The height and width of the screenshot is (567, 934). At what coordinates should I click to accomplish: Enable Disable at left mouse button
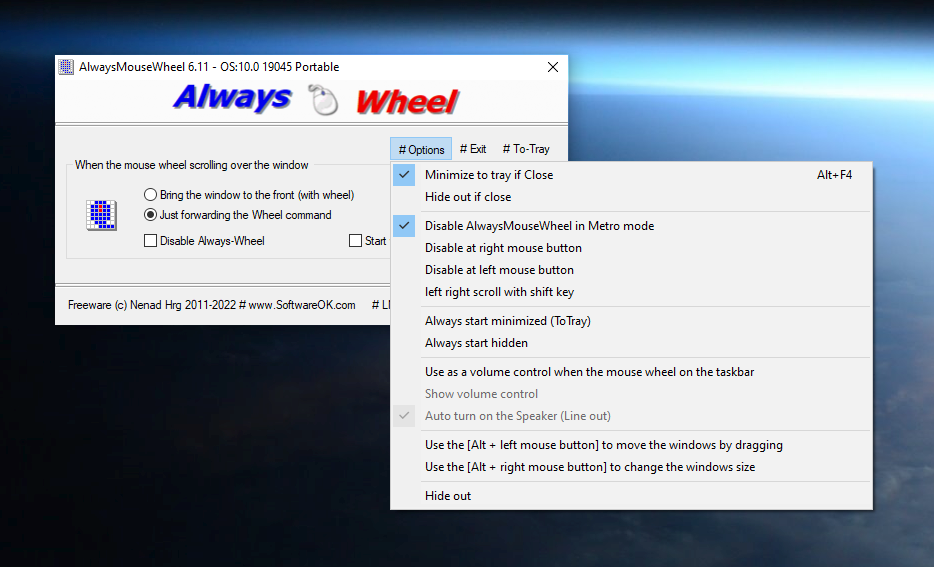pyautogui.click(x=631, y=270)
